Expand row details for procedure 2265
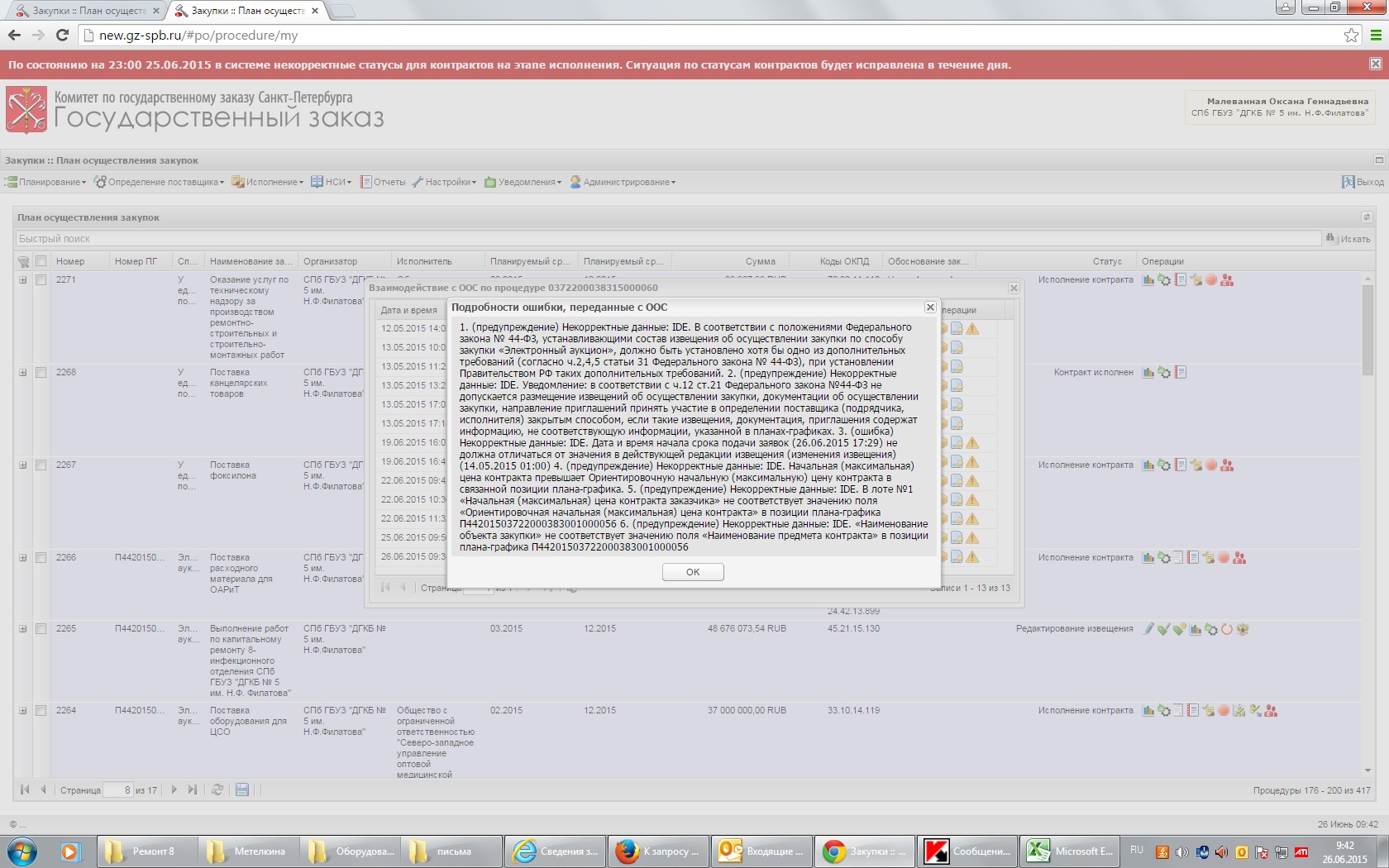The height and width of the screenshot is (868, 1389). click(x=23, y=629)
